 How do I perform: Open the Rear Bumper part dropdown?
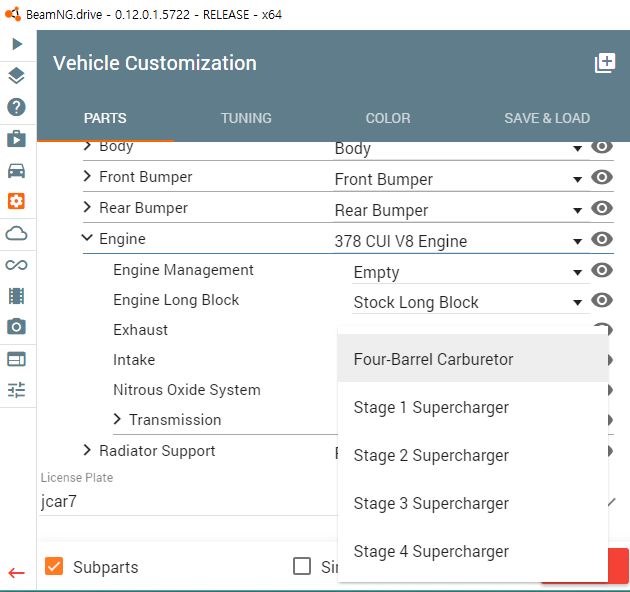(x=461, y=210)
